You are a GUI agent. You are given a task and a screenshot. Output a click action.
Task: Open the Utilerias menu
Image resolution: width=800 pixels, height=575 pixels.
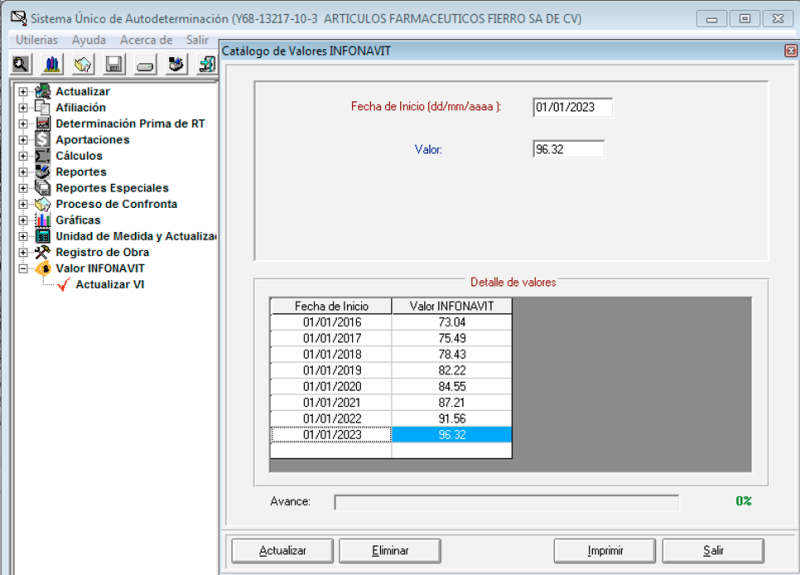coord(37,40)
